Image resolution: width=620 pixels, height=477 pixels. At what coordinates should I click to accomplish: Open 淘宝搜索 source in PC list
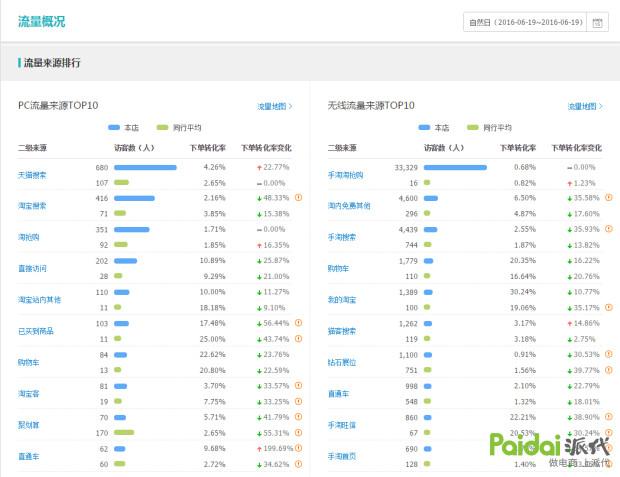click(32, 206)
